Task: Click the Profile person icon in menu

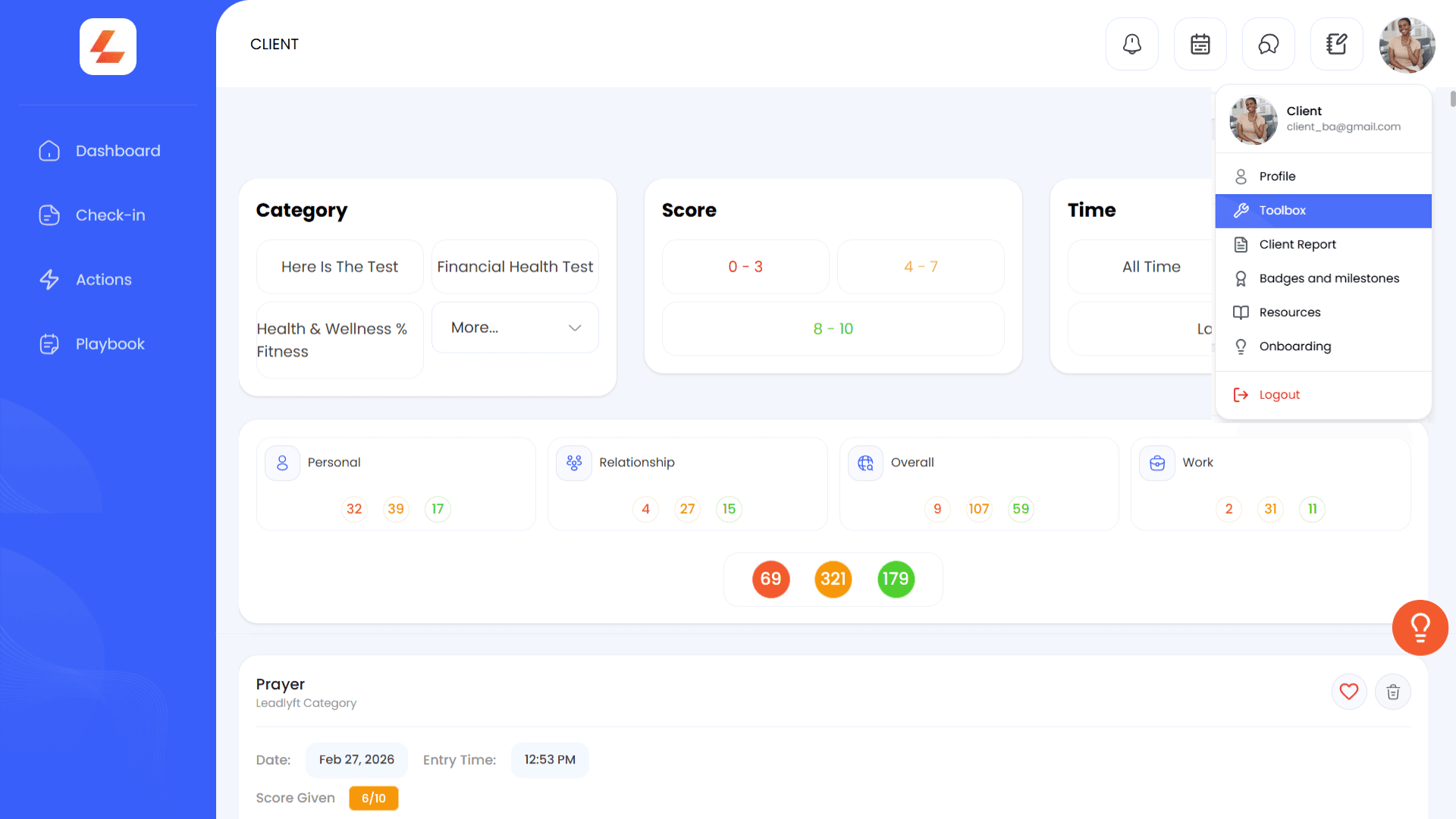Action: [1241, 177]
